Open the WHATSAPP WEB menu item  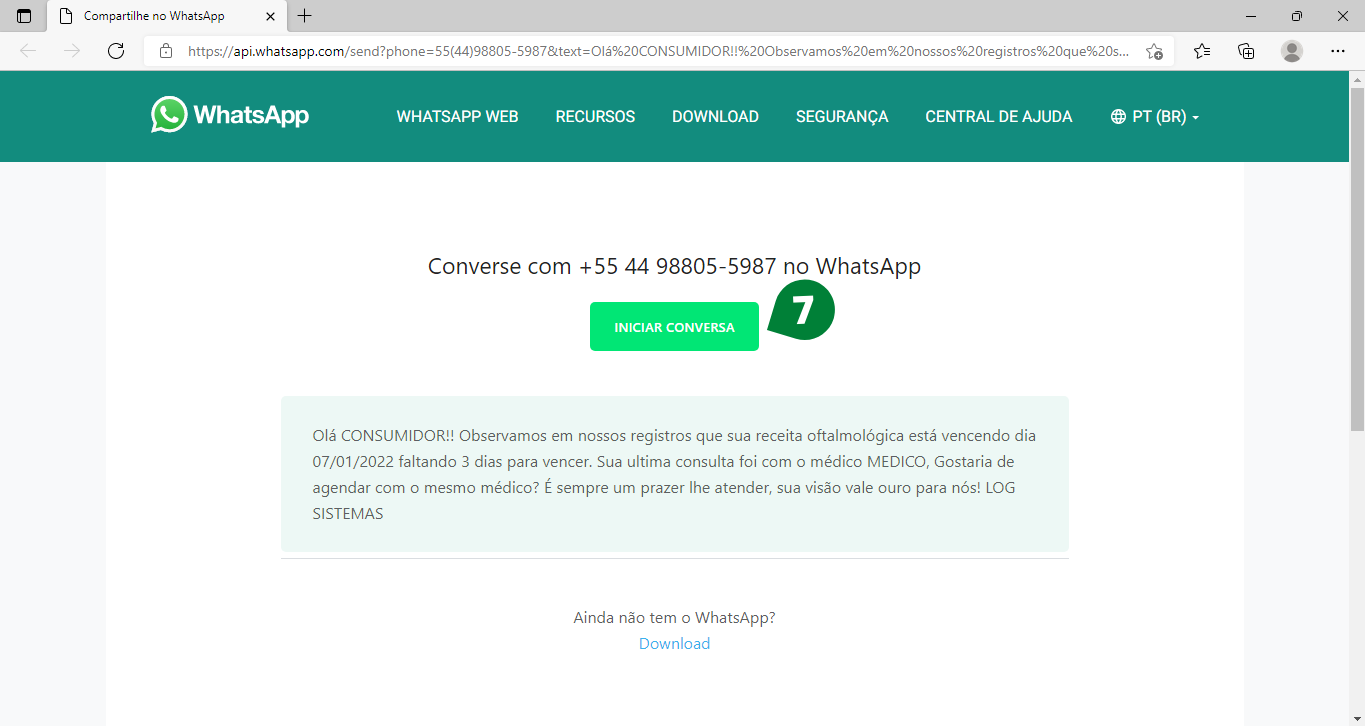(x=457, y=117)
